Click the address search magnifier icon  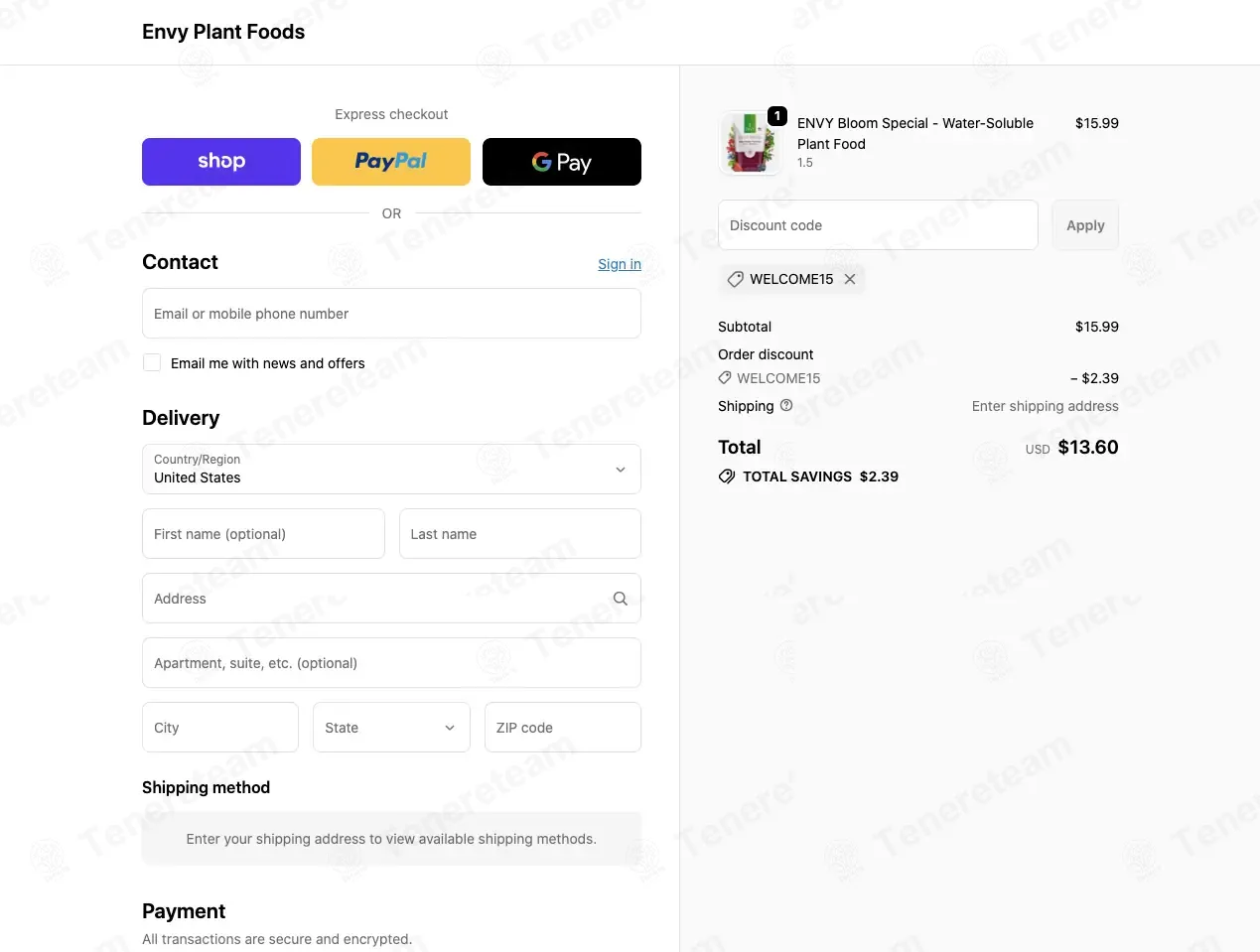coord(621,599)
